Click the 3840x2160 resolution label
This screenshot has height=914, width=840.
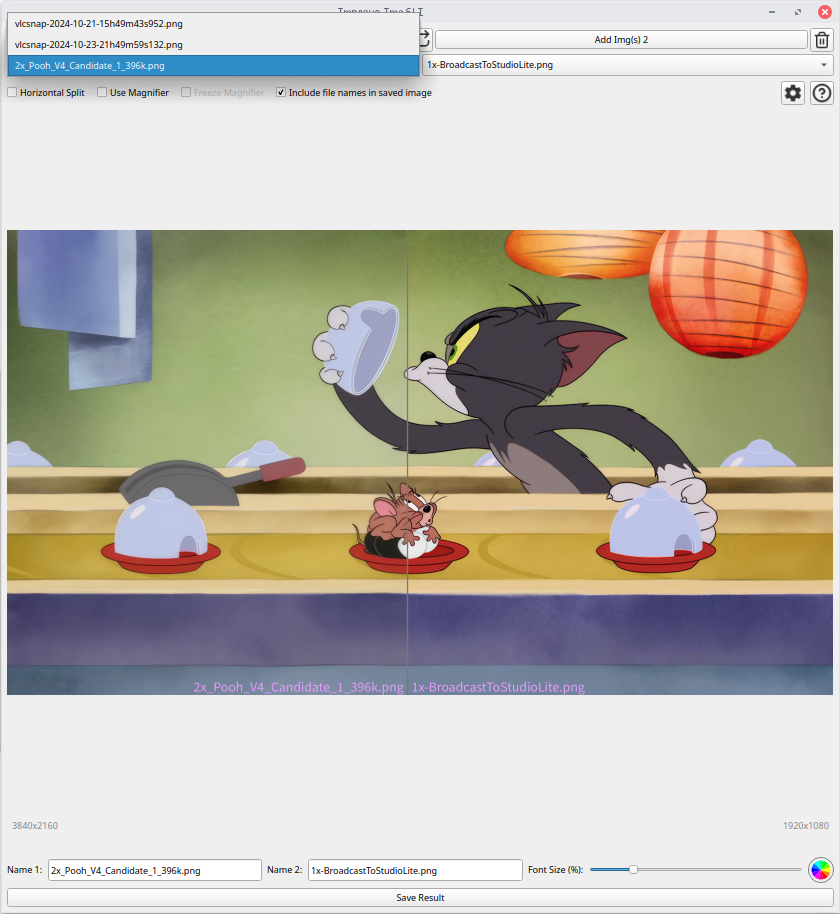point(35,825)
